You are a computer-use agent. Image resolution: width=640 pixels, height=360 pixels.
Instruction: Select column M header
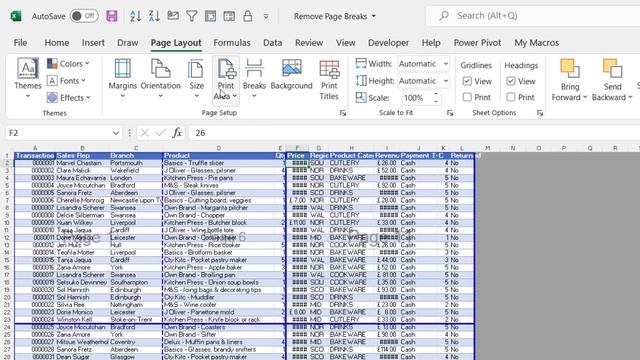[487, 148]
